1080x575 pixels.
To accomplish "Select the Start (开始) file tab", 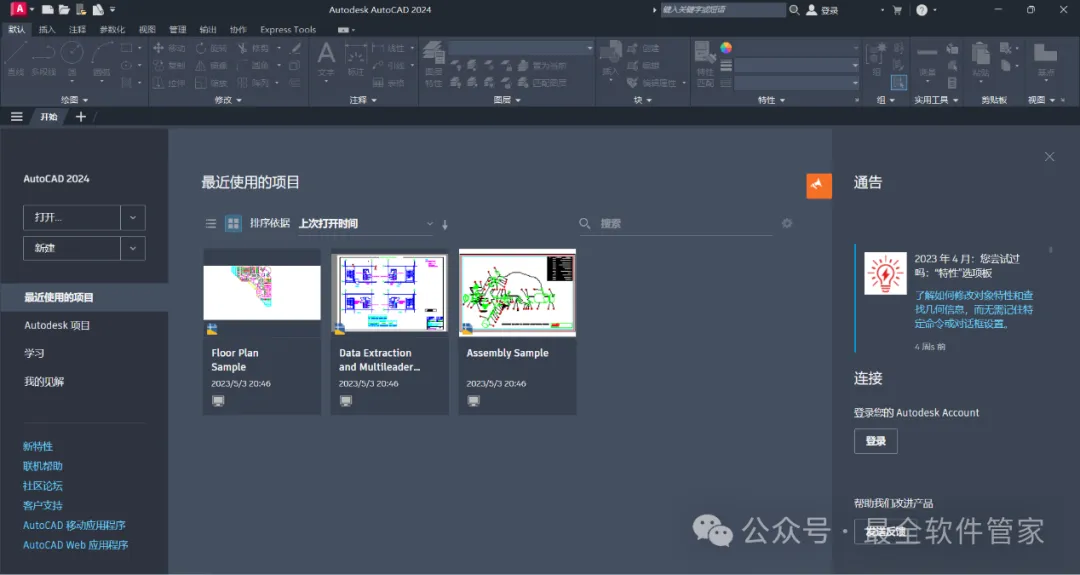I will pos(48,117).
